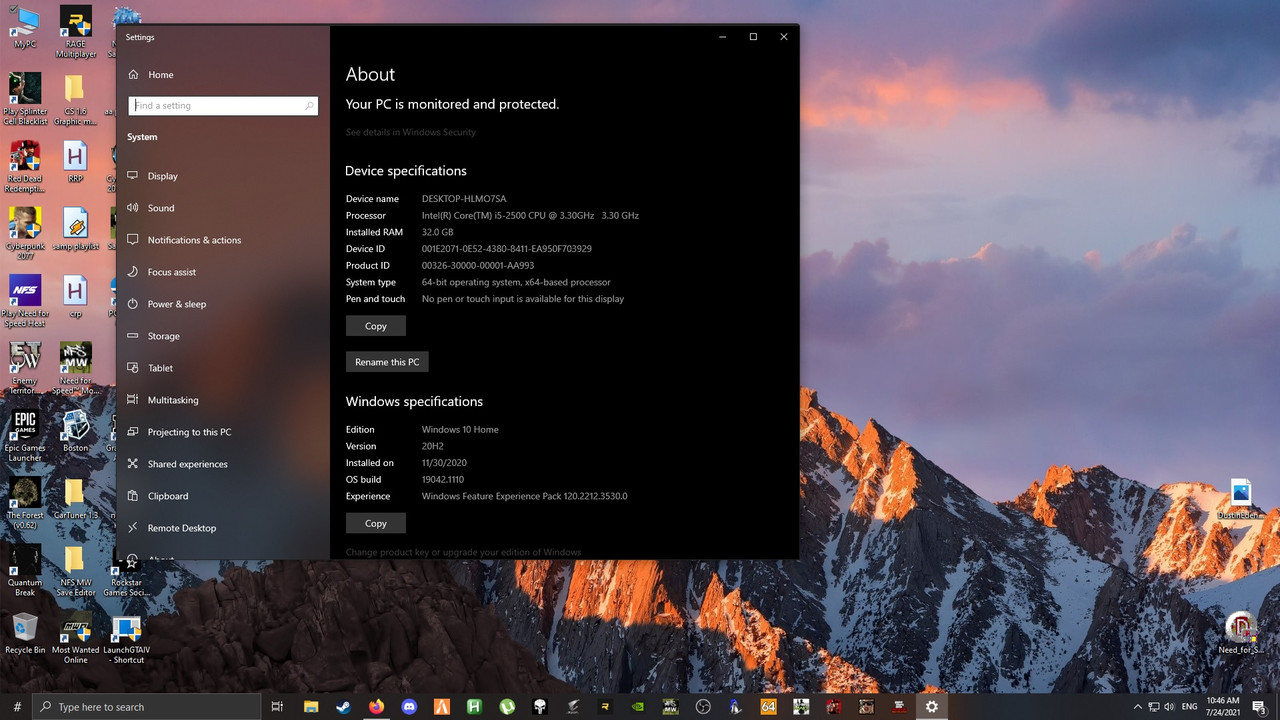
Task: Click the Product ID value 00326-30000-00001-AA993
Action: 478,265
